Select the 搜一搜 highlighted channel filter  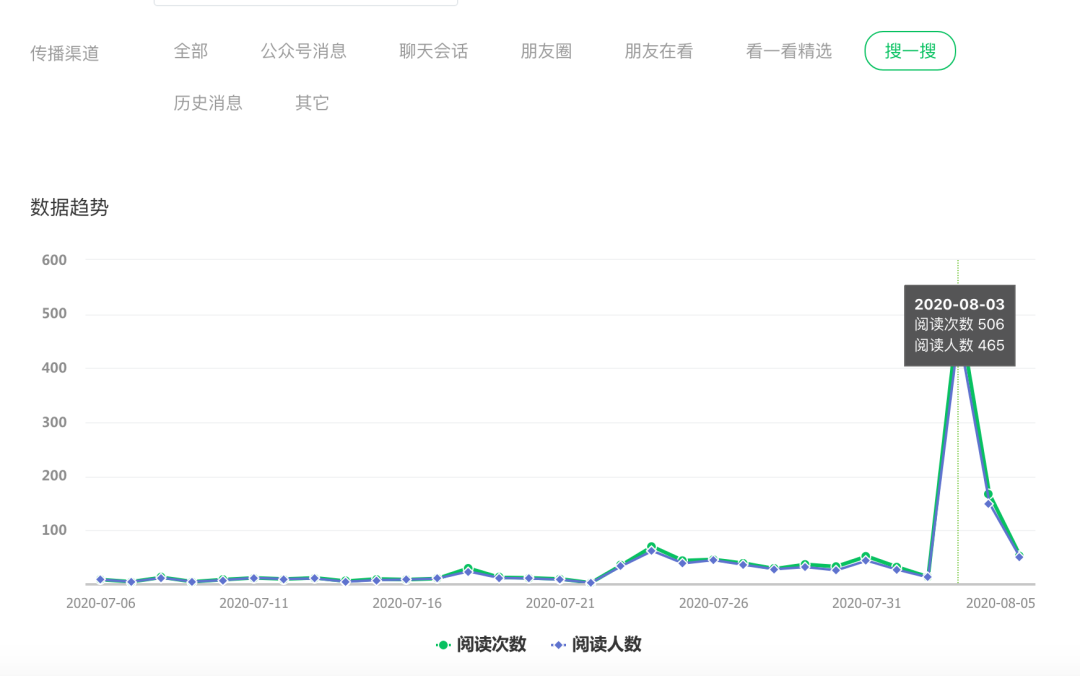click(909, 50)
